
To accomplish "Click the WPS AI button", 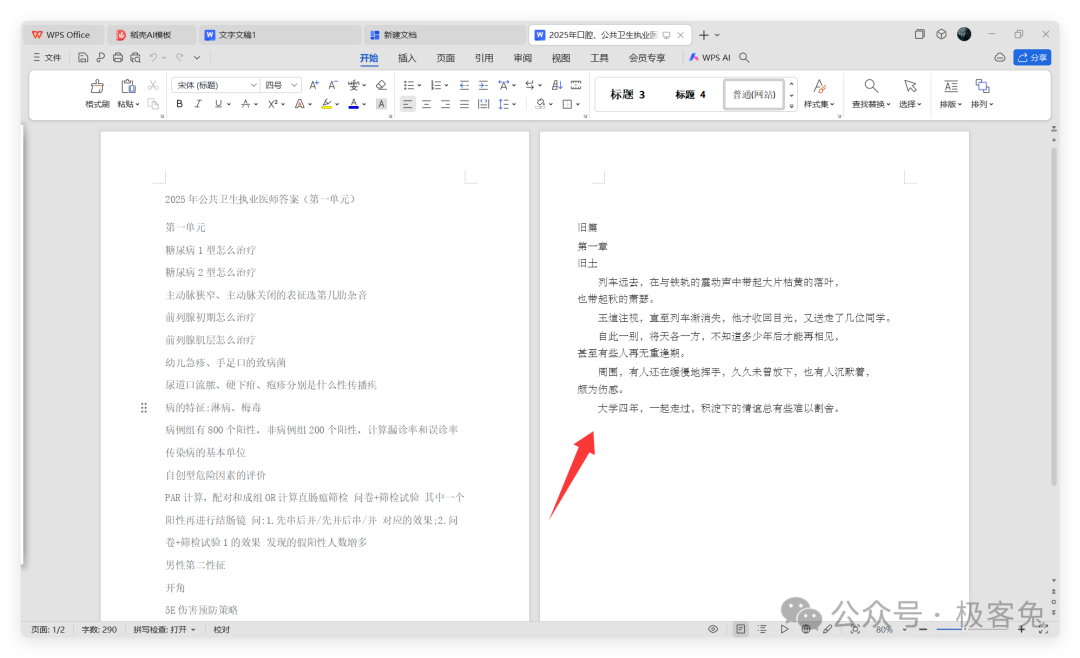I will point(709,58).
